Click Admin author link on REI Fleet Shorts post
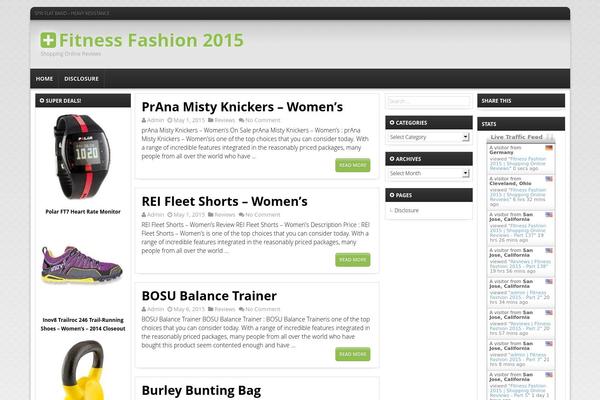 click(155, 215)
